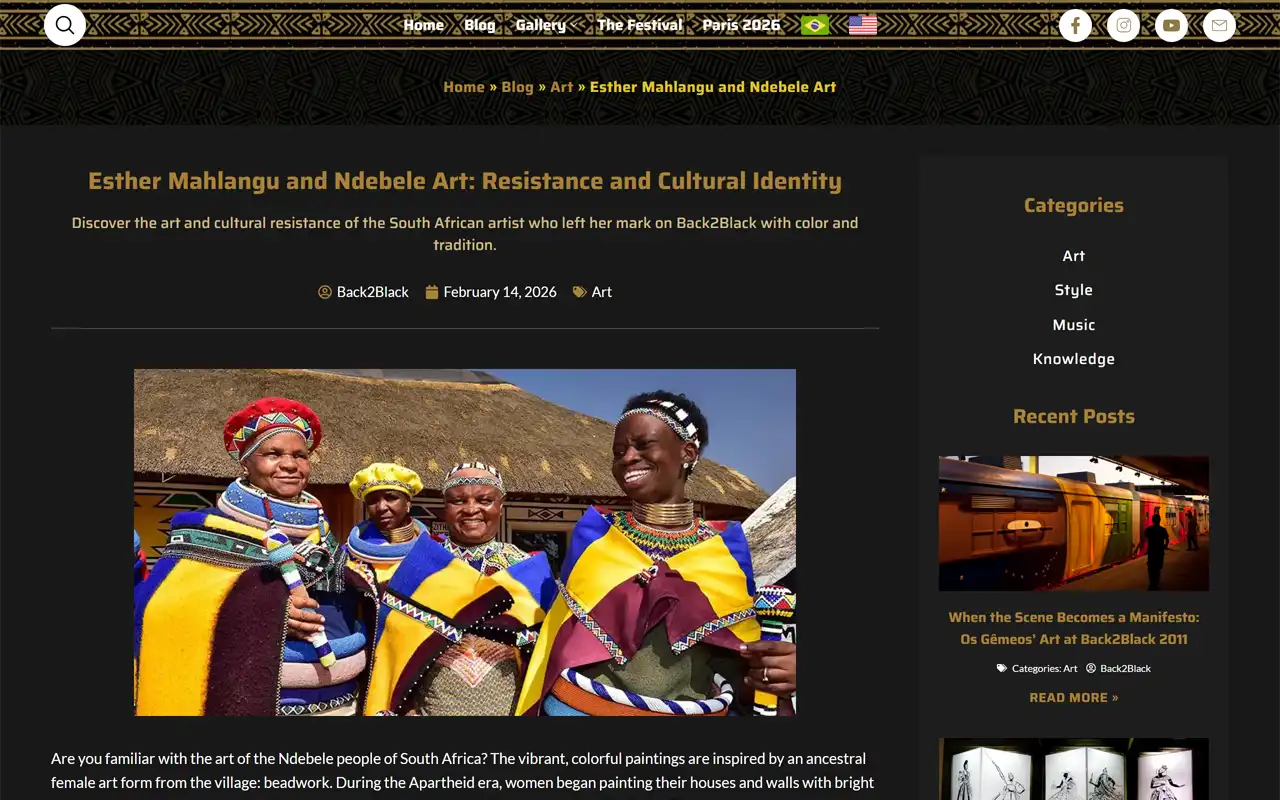
Task: Go to Home in the navigation
Action: click(x=423, y=25)
